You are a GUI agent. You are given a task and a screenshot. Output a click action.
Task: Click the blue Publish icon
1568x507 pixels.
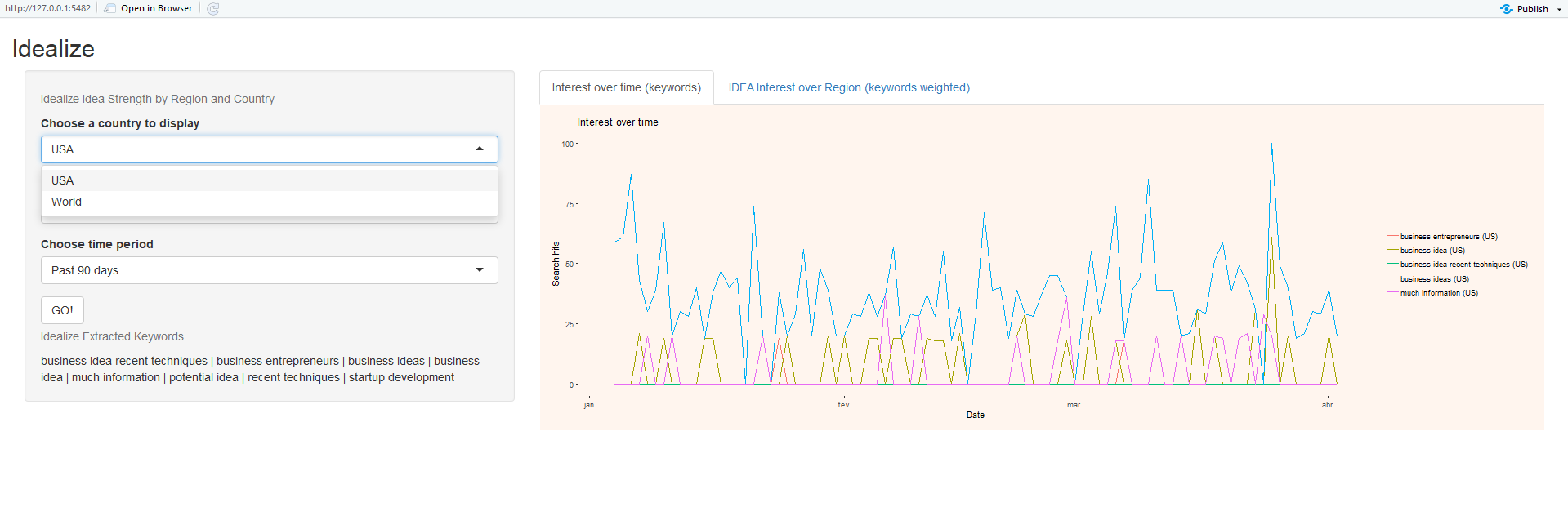(x=1506, y=9)
